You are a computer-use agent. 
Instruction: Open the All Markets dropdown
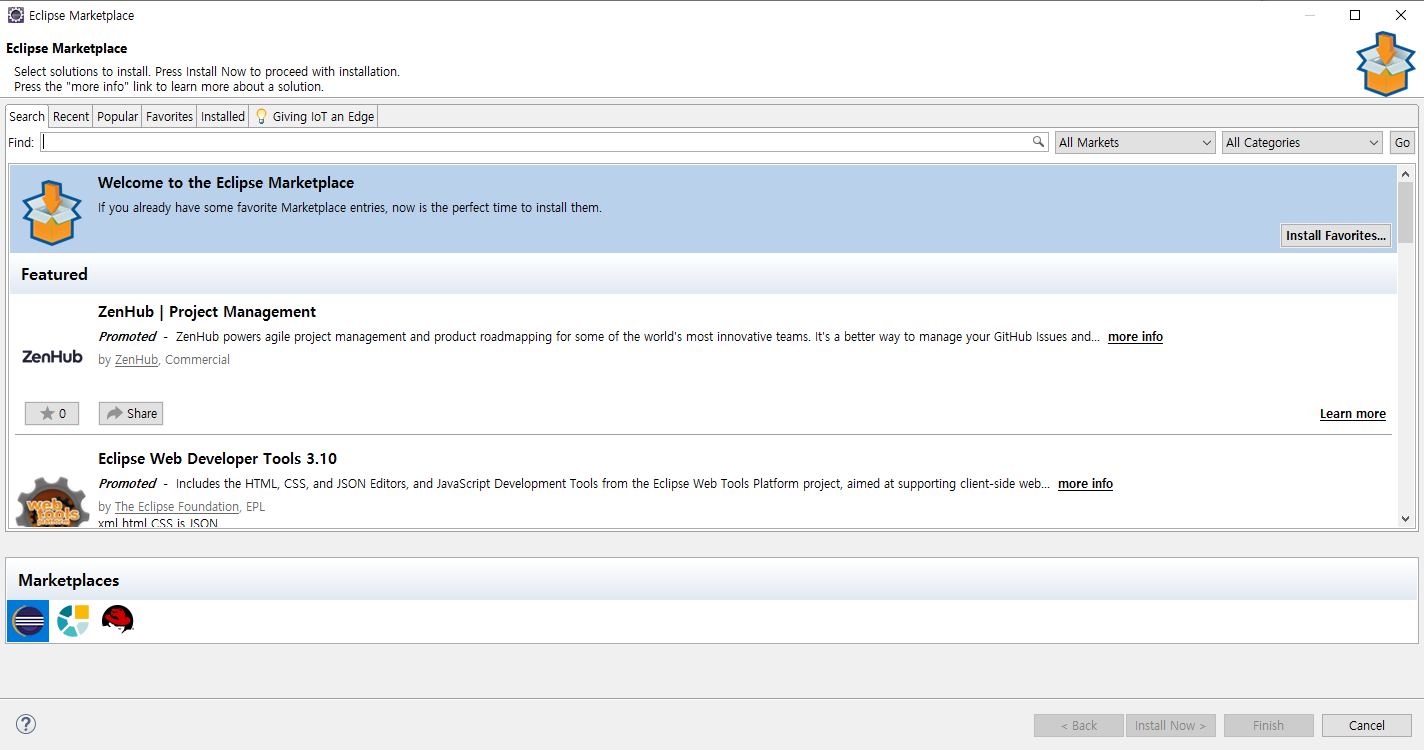coord(1135,143)
